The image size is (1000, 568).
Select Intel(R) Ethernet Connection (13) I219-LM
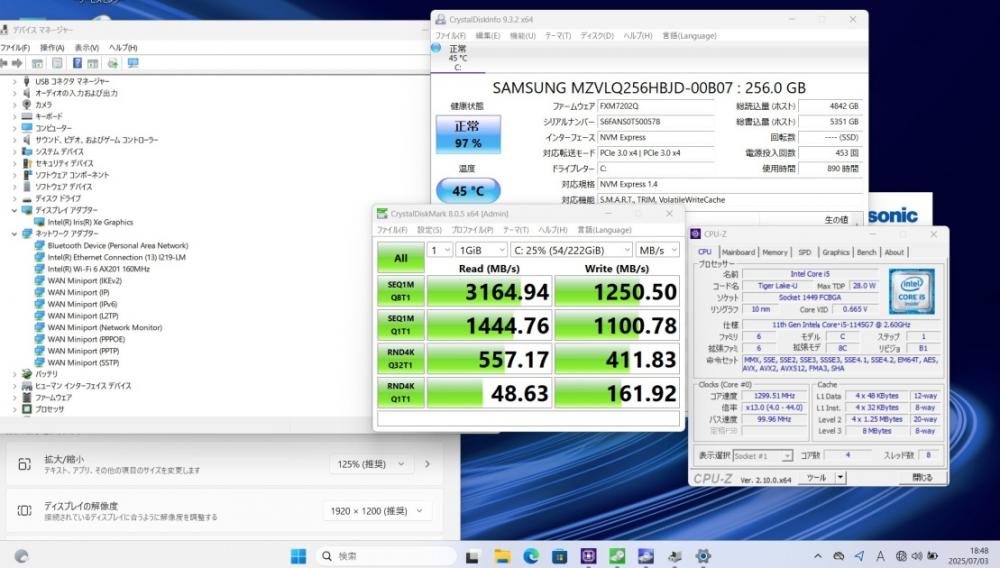(x=116, y=258)
